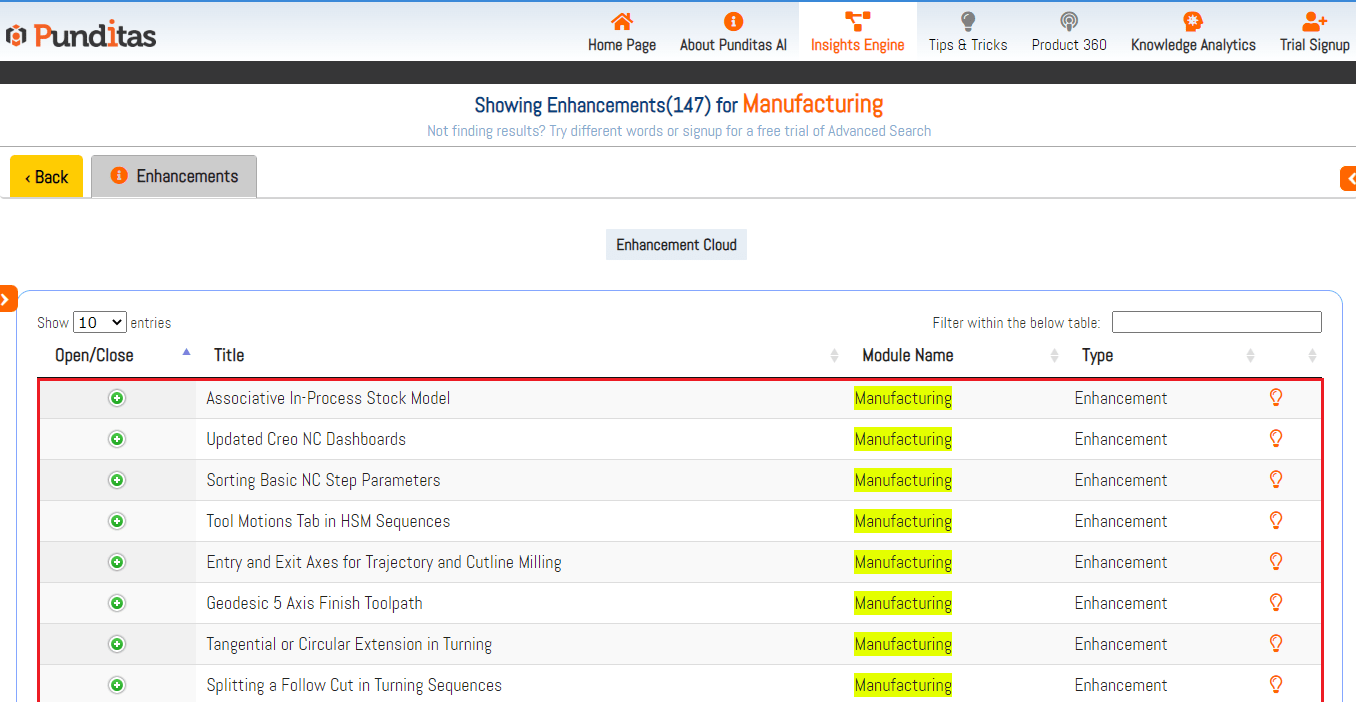Image resolution: width=1356 pixels, height=702 pixels.
Task: Open the Show entries dropdown
Action: tap(100, 322)
